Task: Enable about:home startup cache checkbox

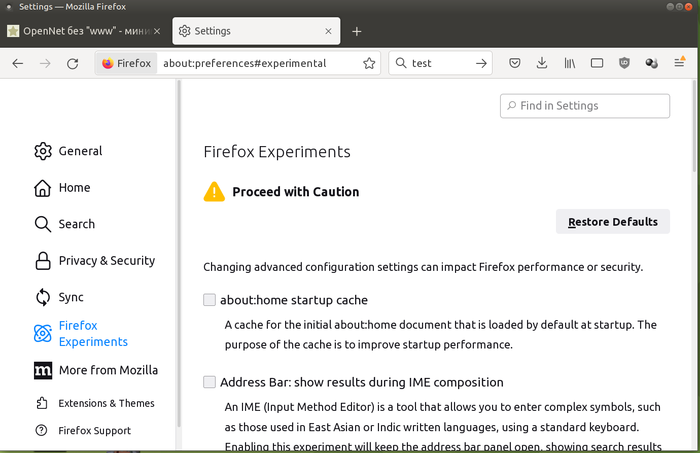Action: 210,300
